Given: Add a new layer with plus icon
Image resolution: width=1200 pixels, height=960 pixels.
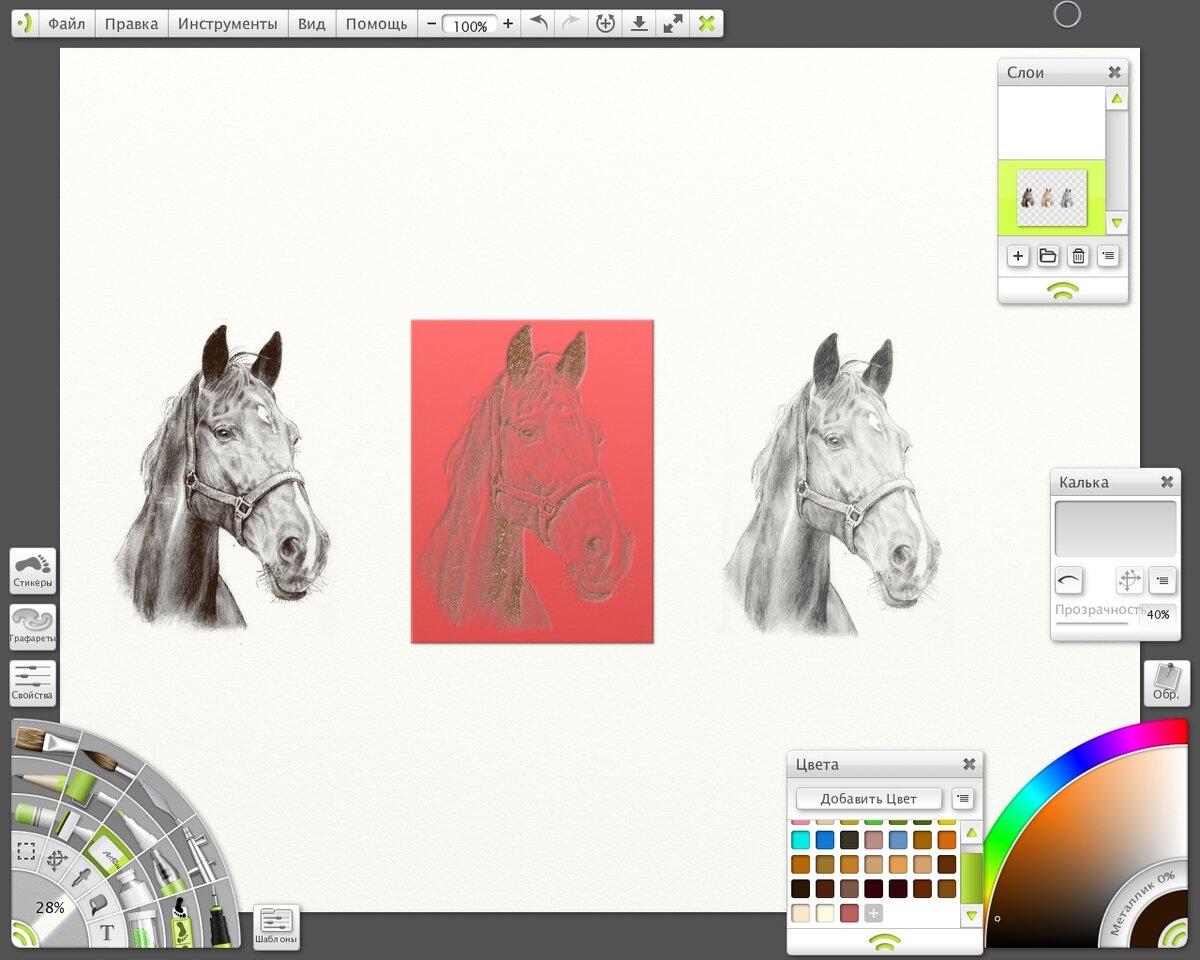Looking at the screenshot, I should click(x=1018, y=256).
